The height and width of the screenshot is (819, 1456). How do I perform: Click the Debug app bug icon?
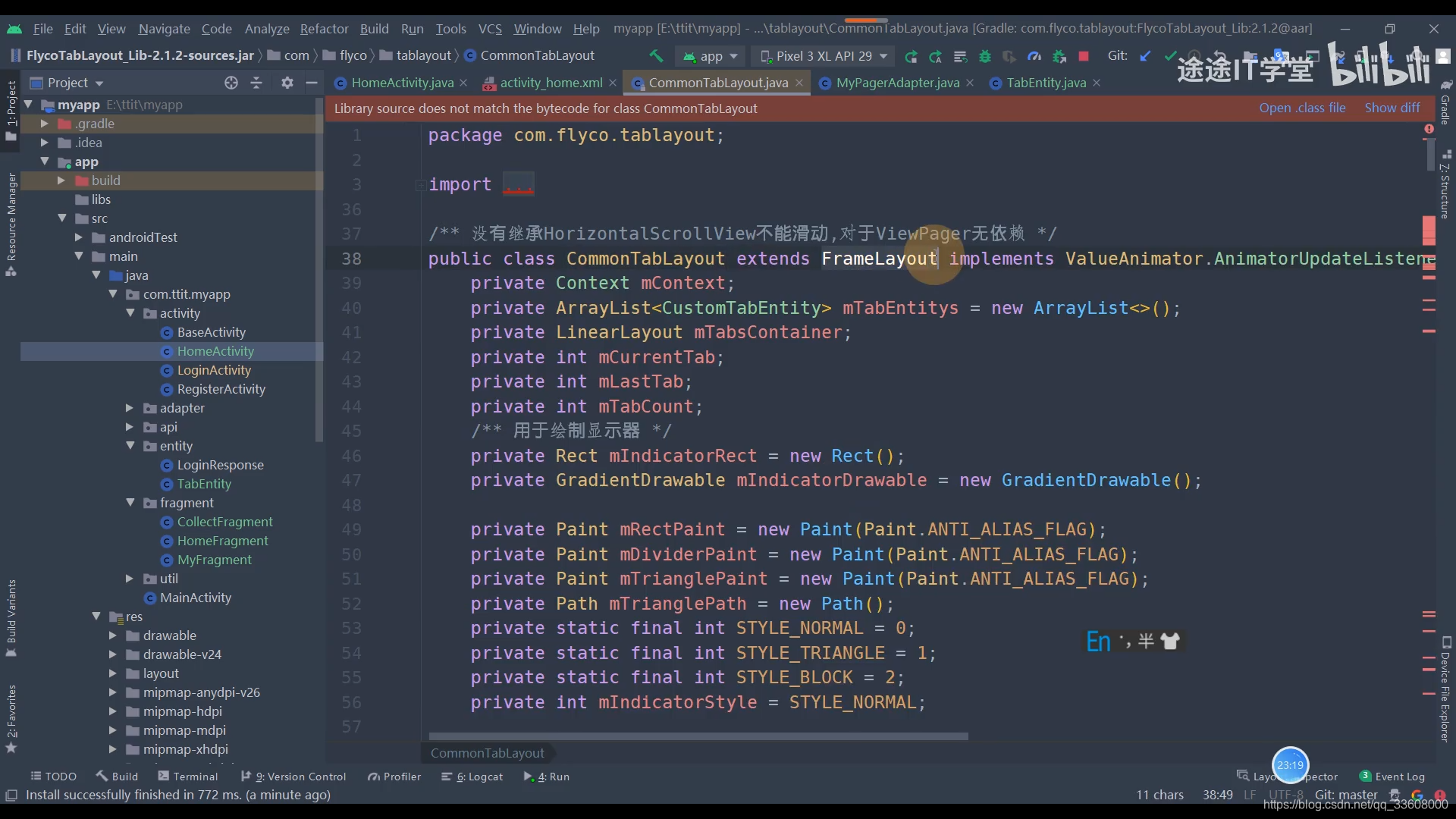985,56
